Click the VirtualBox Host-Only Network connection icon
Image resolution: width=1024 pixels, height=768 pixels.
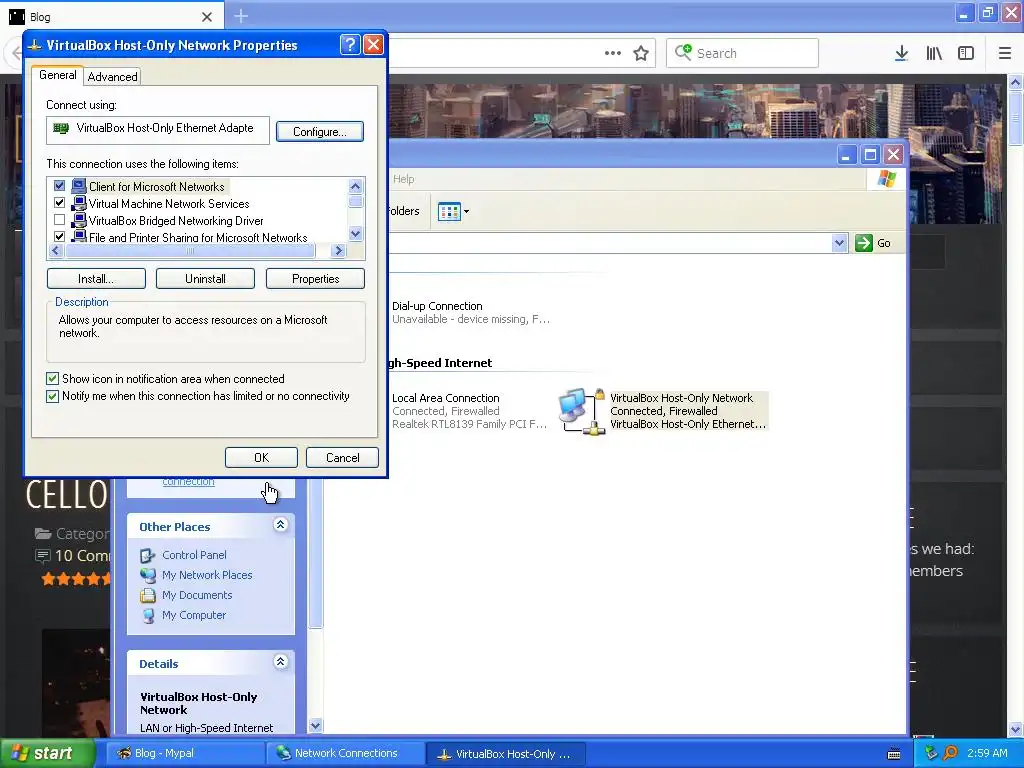coord(582,411)
